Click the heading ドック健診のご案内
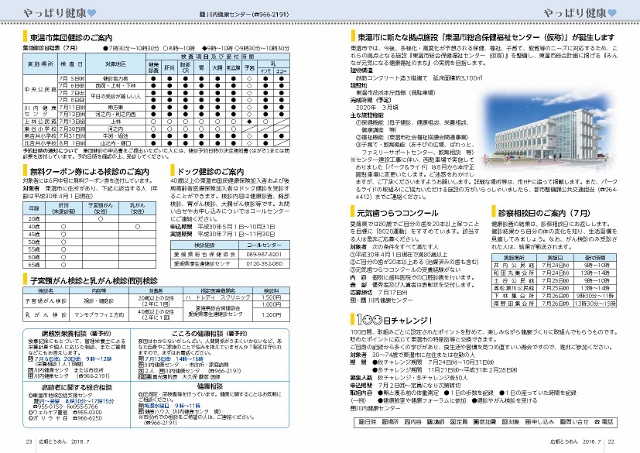The image size is (640, 453). coord(211,172)
